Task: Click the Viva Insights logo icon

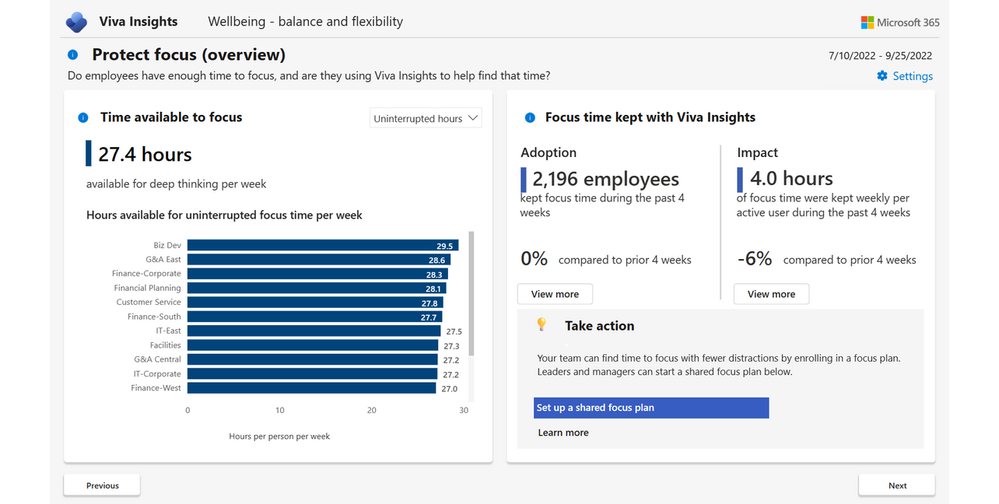Action: (76, 22)
